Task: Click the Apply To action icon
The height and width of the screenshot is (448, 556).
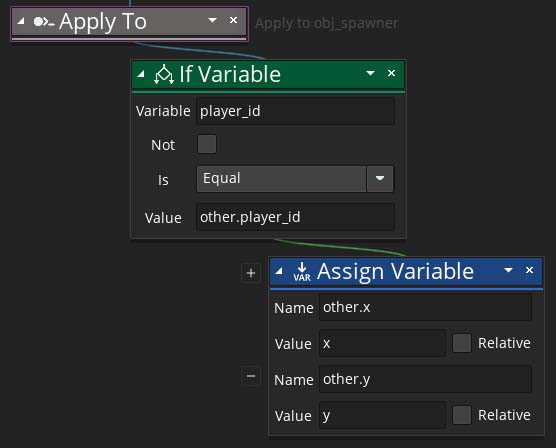Action: coord(44,22)
